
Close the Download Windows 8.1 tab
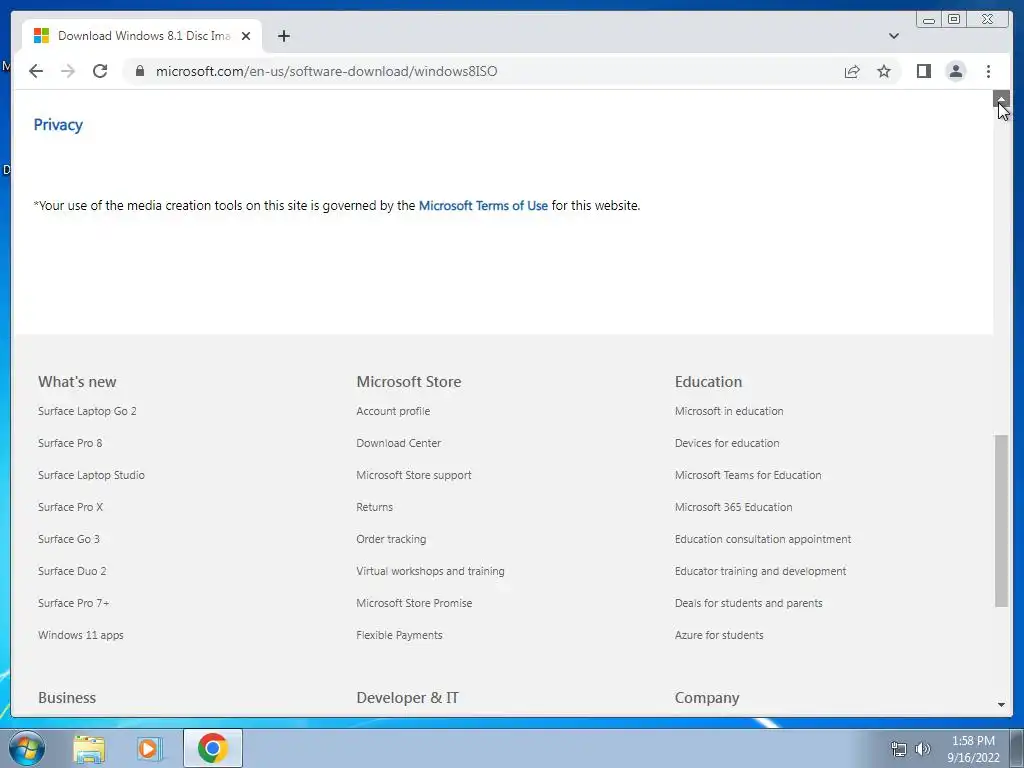point(246,36)
